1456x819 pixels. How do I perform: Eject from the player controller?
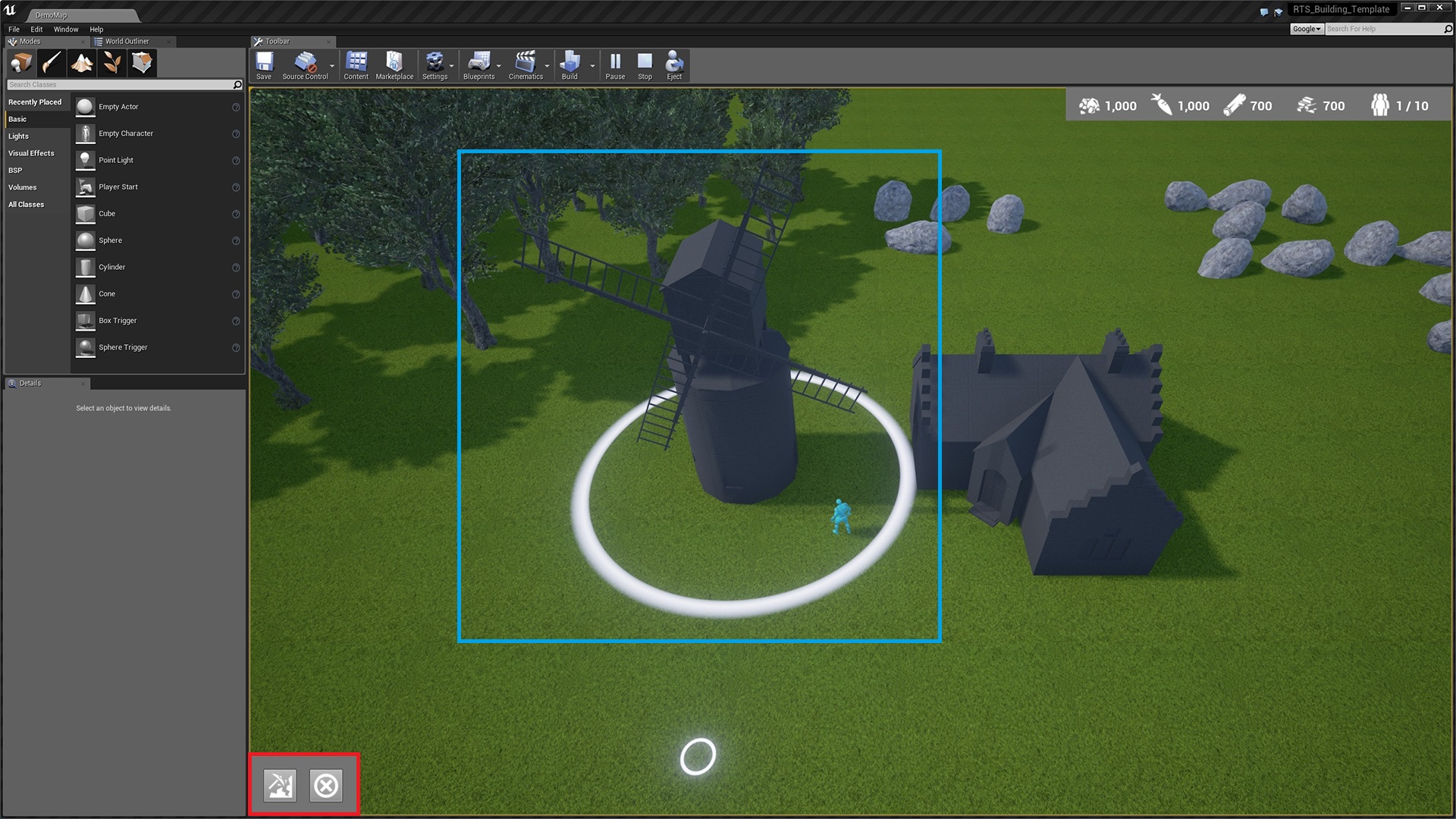click(x=674, y=65)
